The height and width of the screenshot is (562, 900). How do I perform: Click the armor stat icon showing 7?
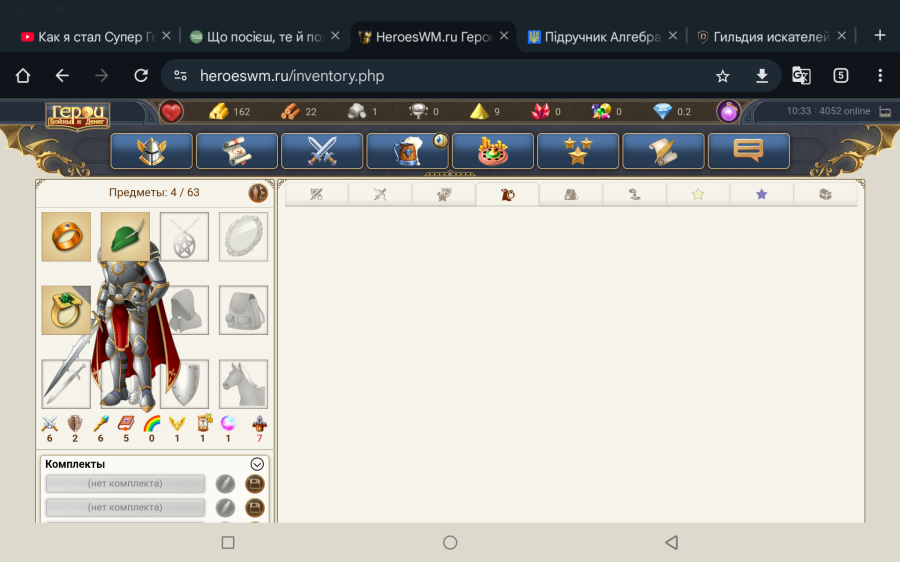point(259,424)
